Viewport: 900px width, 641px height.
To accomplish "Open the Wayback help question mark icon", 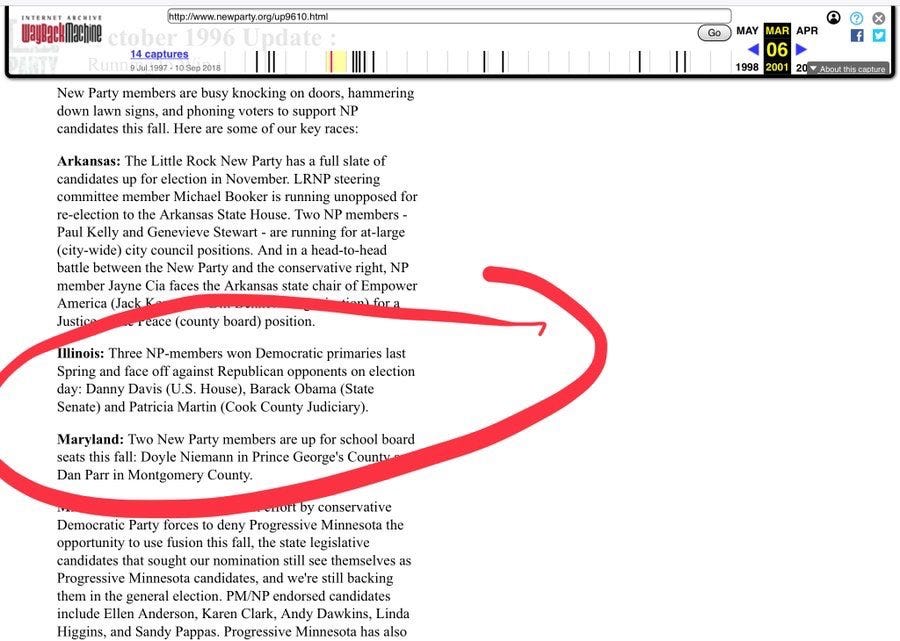I will 856,18.
